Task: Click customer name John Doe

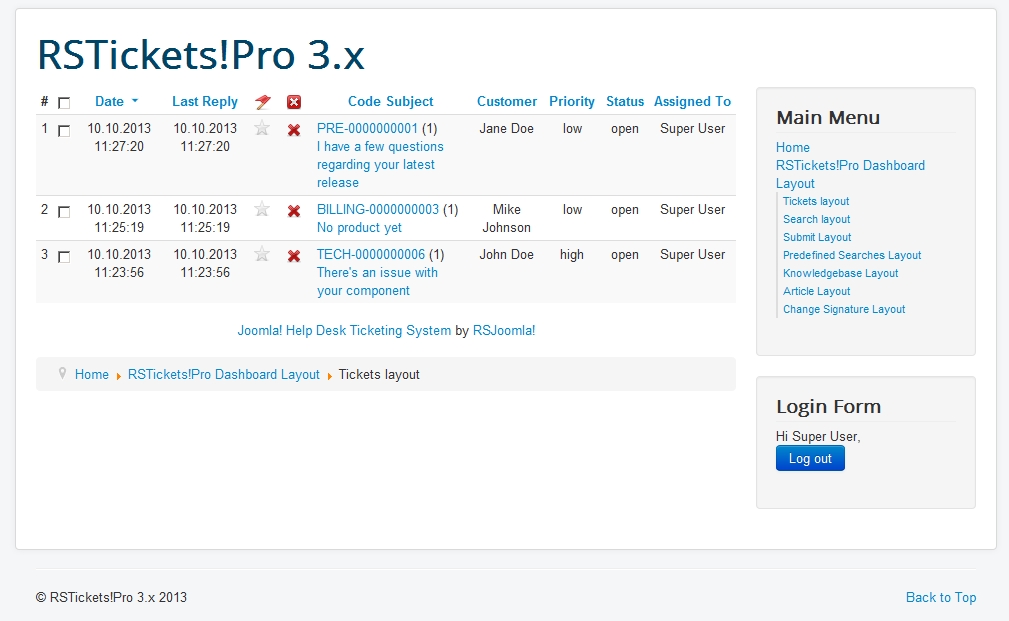Action: click(506, 254)
